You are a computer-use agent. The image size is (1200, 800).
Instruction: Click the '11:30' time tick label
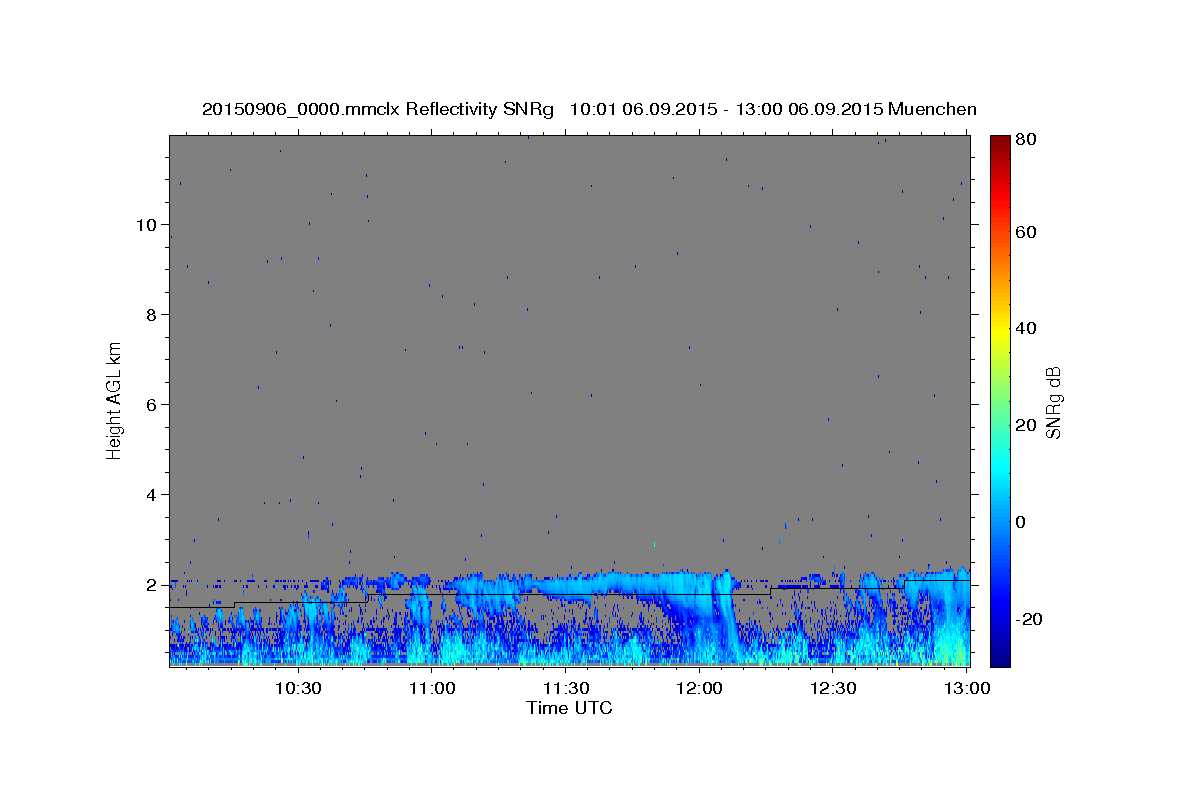point(565,688)
